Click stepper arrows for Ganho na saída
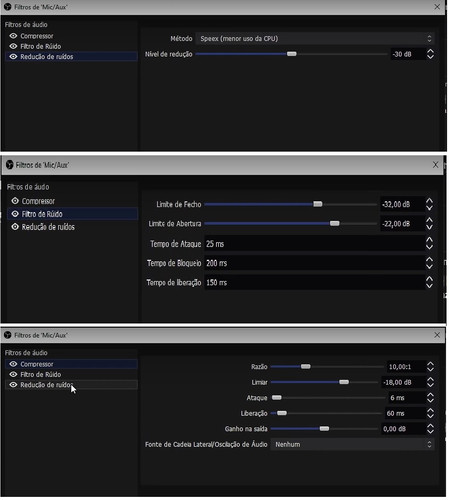The image size is (449, 500). [x=430, y=429]
